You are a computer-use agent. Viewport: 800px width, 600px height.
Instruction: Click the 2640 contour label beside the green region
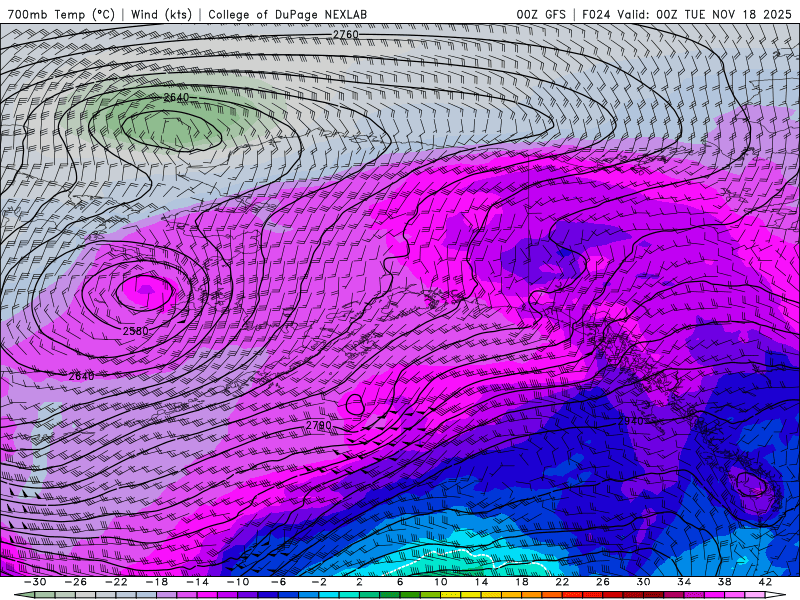tap(176, 97)
